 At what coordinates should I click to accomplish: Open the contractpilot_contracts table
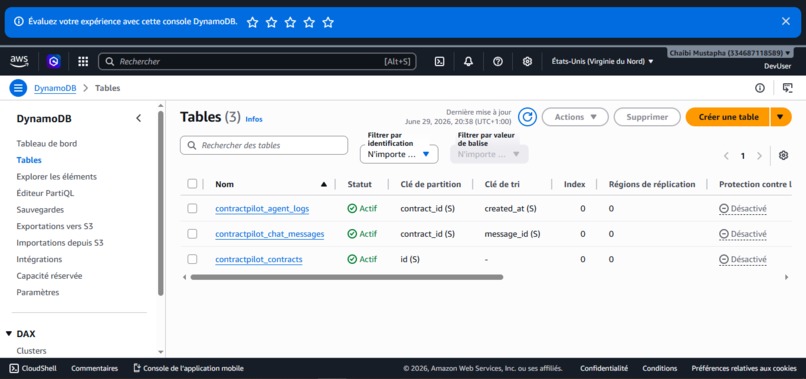(x=259, y=260)
